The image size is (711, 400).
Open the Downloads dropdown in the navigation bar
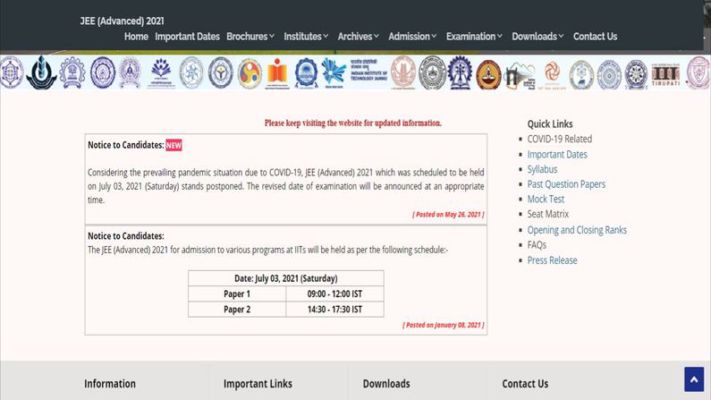click(x=538, y=36)
